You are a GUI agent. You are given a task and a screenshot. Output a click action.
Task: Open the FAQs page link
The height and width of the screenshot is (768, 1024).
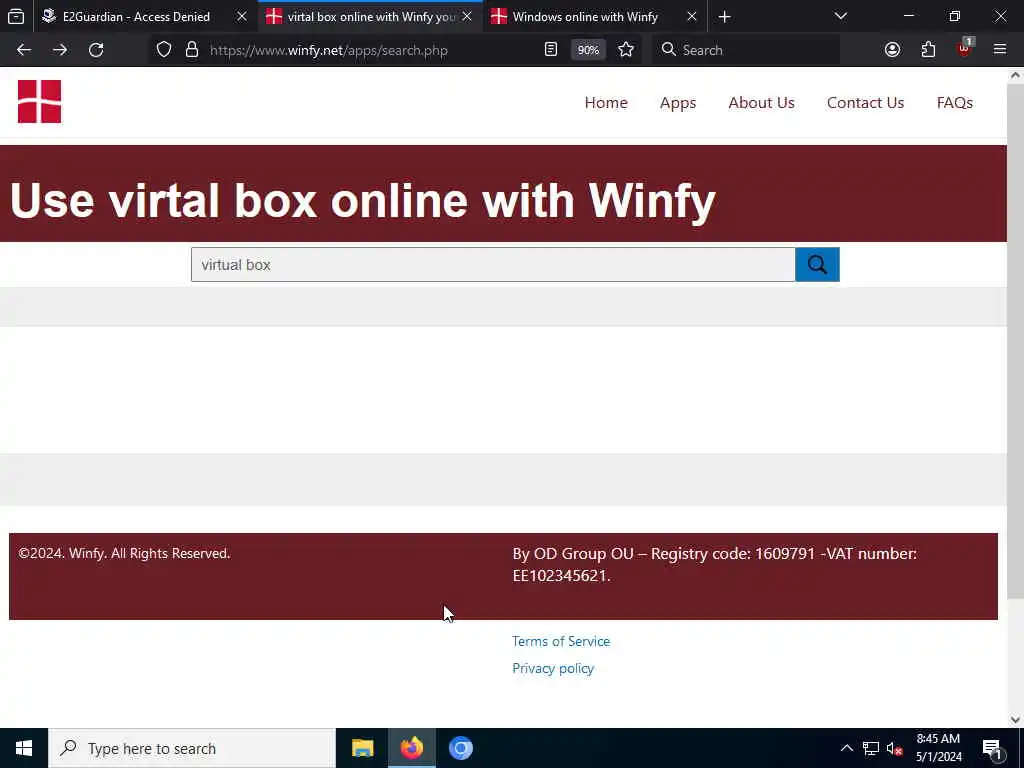(x=955, y=103)
